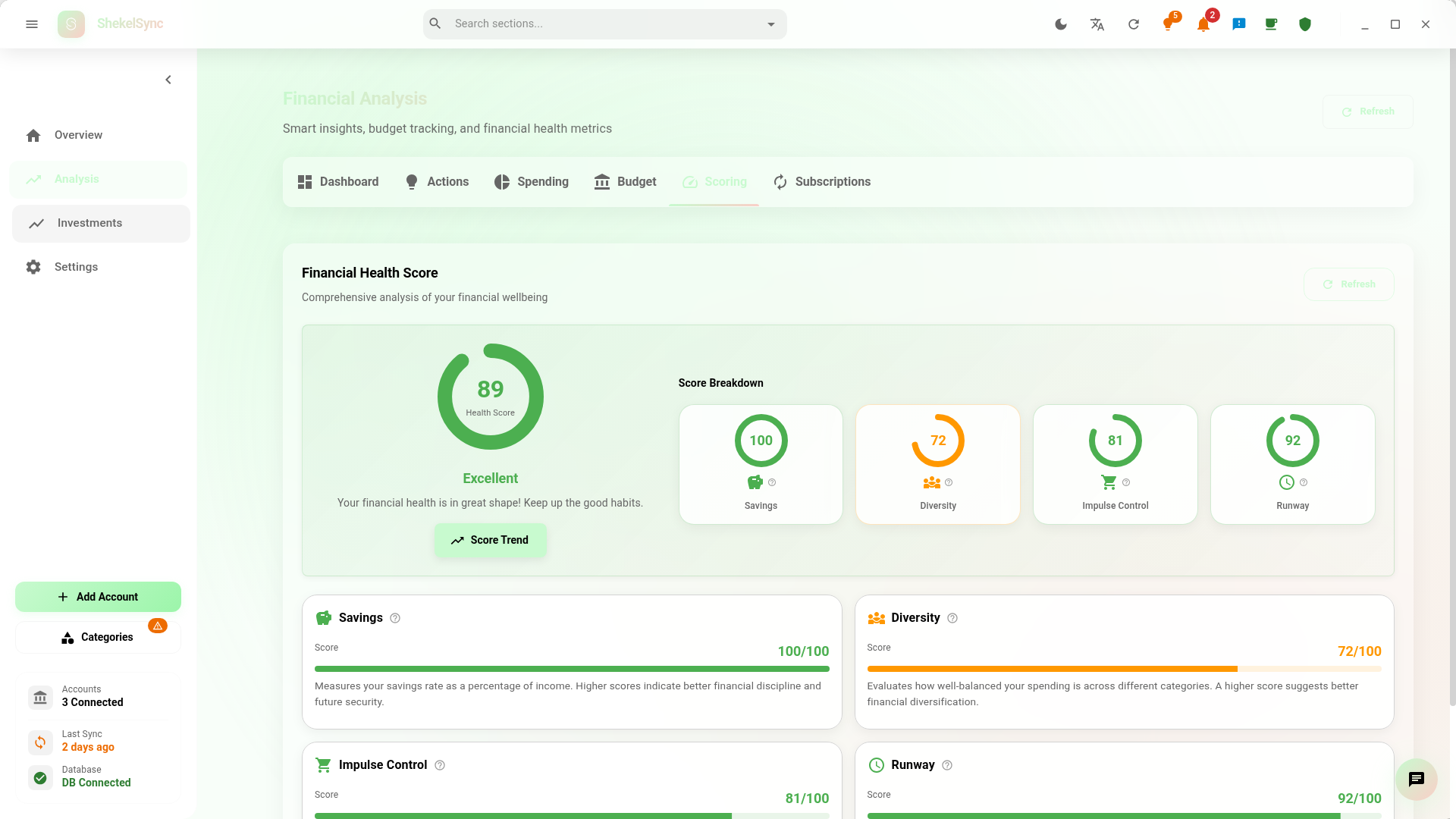The width and height of the screenshot is (1456, 819).
Task: Open the language translate icon
Action: (1097, 24)
